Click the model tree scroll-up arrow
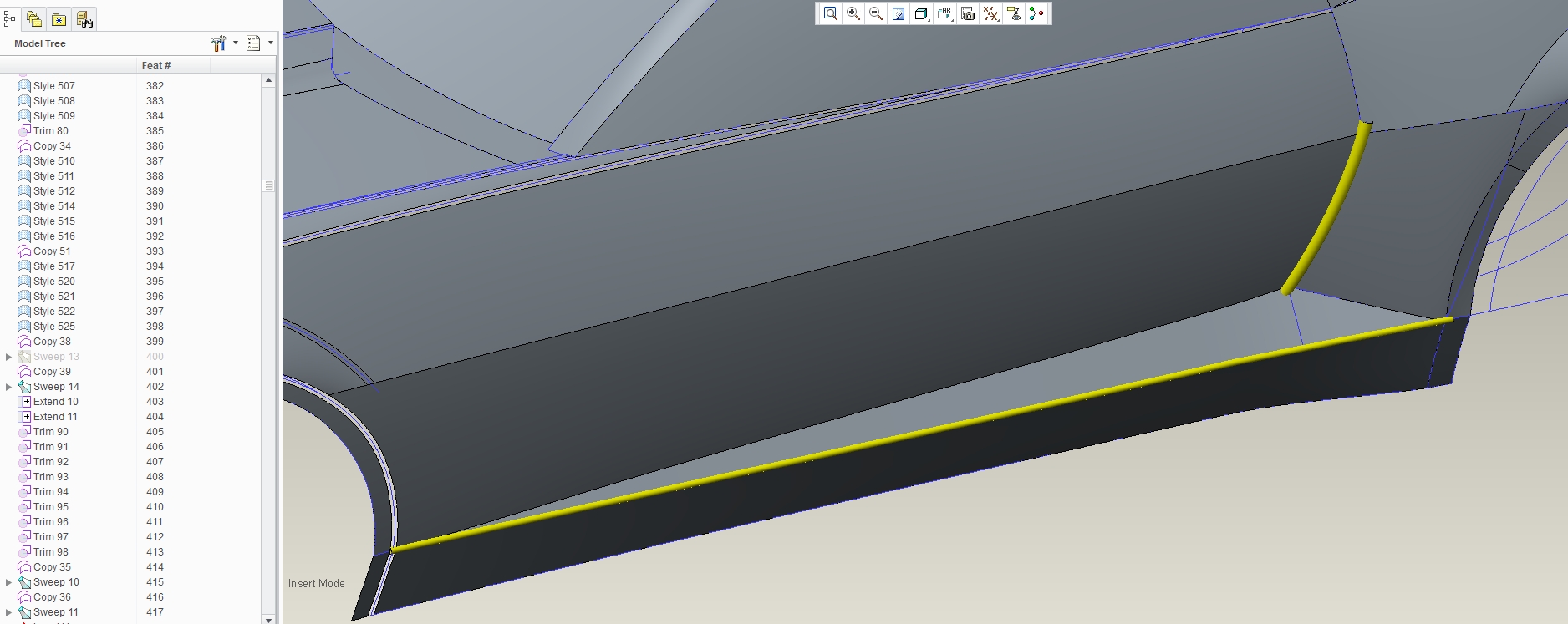 268,80
